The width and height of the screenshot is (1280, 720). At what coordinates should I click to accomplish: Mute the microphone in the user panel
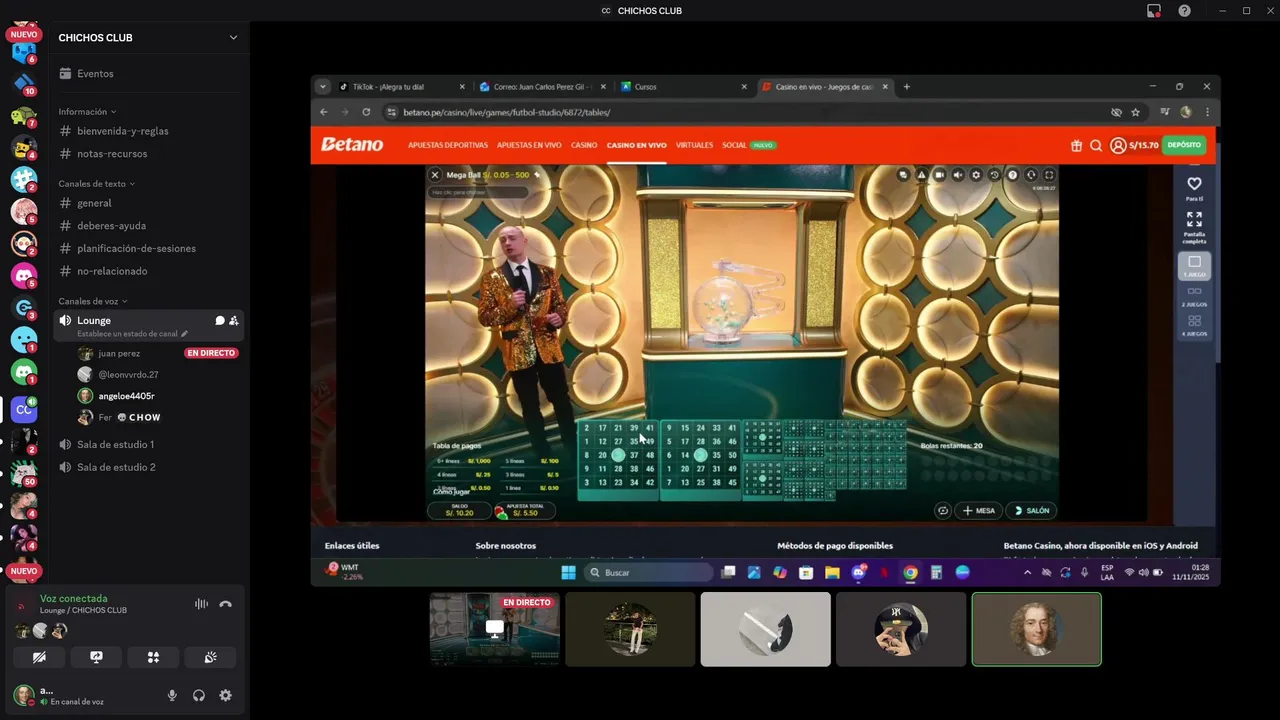172,695
